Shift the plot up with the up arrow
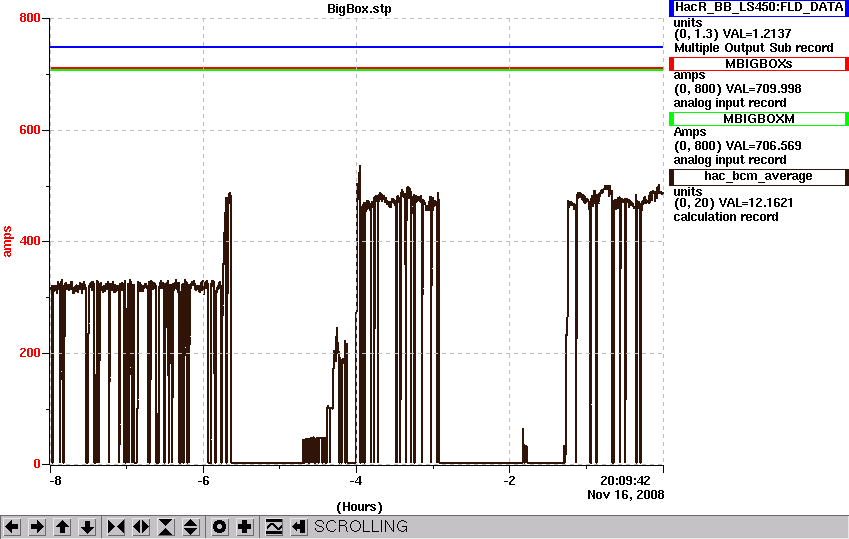Screen dimensions: 849x539 coord(62,527)
